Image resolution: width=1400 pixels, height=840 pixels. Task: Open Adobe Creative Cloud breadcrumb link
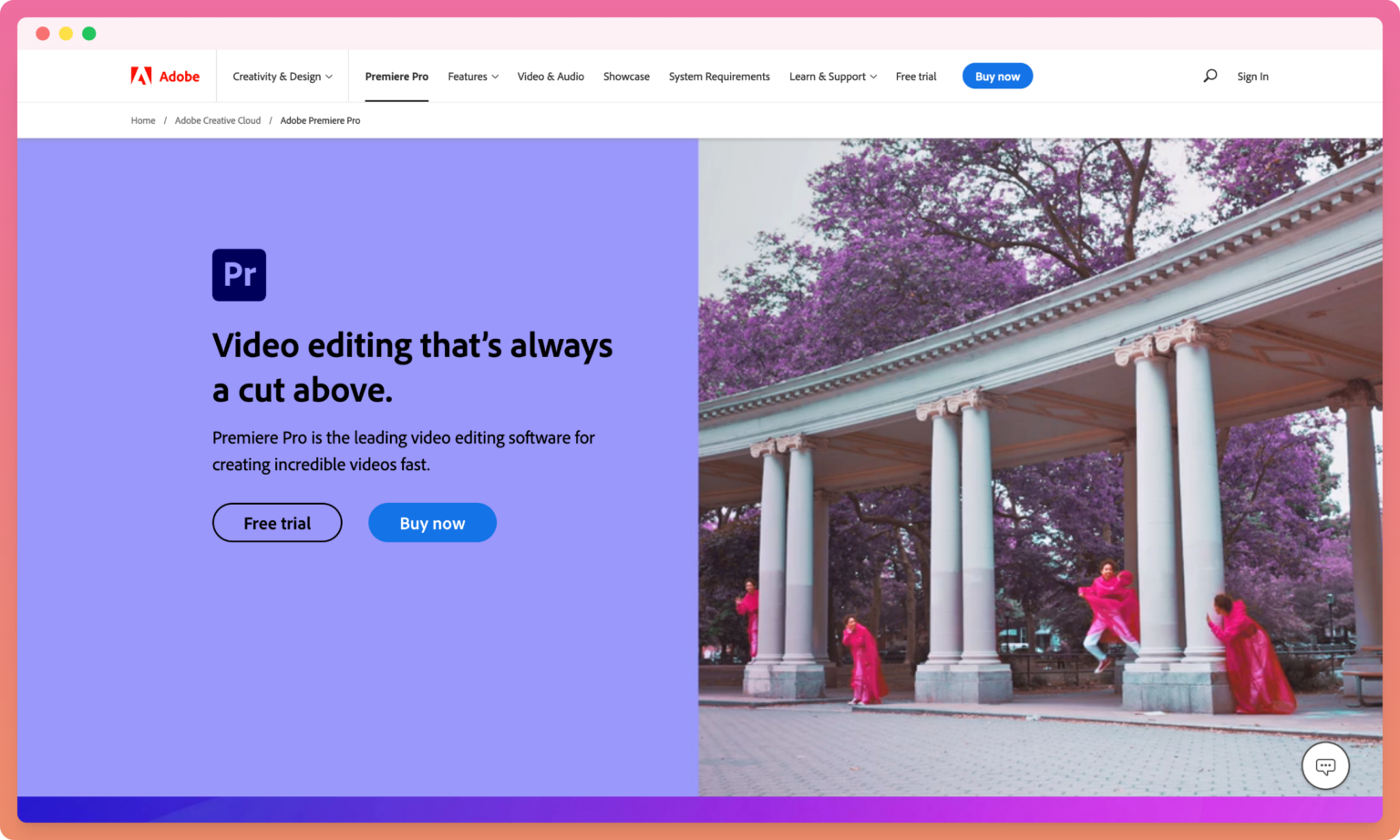tap(218, 119)
